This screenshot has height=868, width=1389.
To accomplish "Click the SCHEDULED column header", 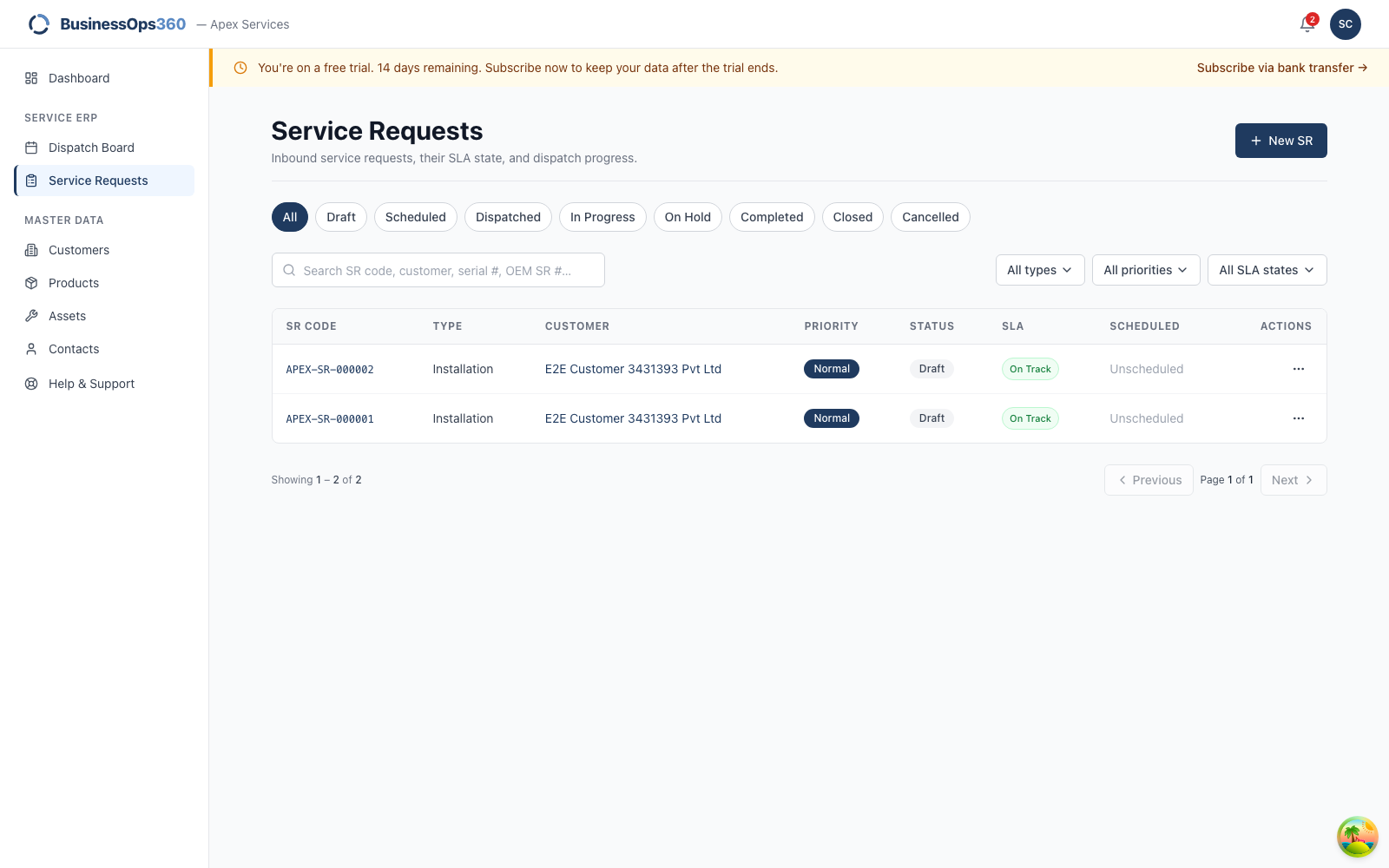I will click(1144, 326).
